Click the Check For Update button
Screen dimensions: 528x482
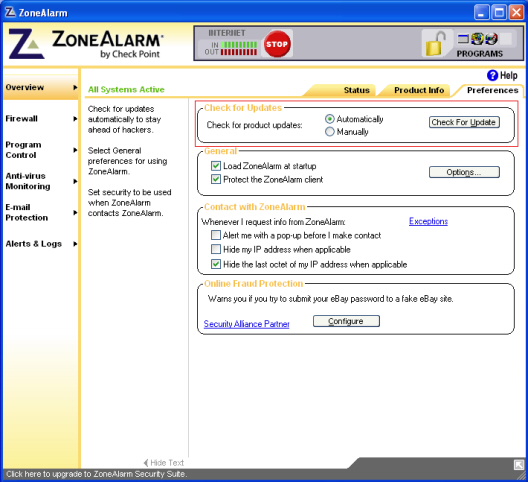tap(464, 122)
